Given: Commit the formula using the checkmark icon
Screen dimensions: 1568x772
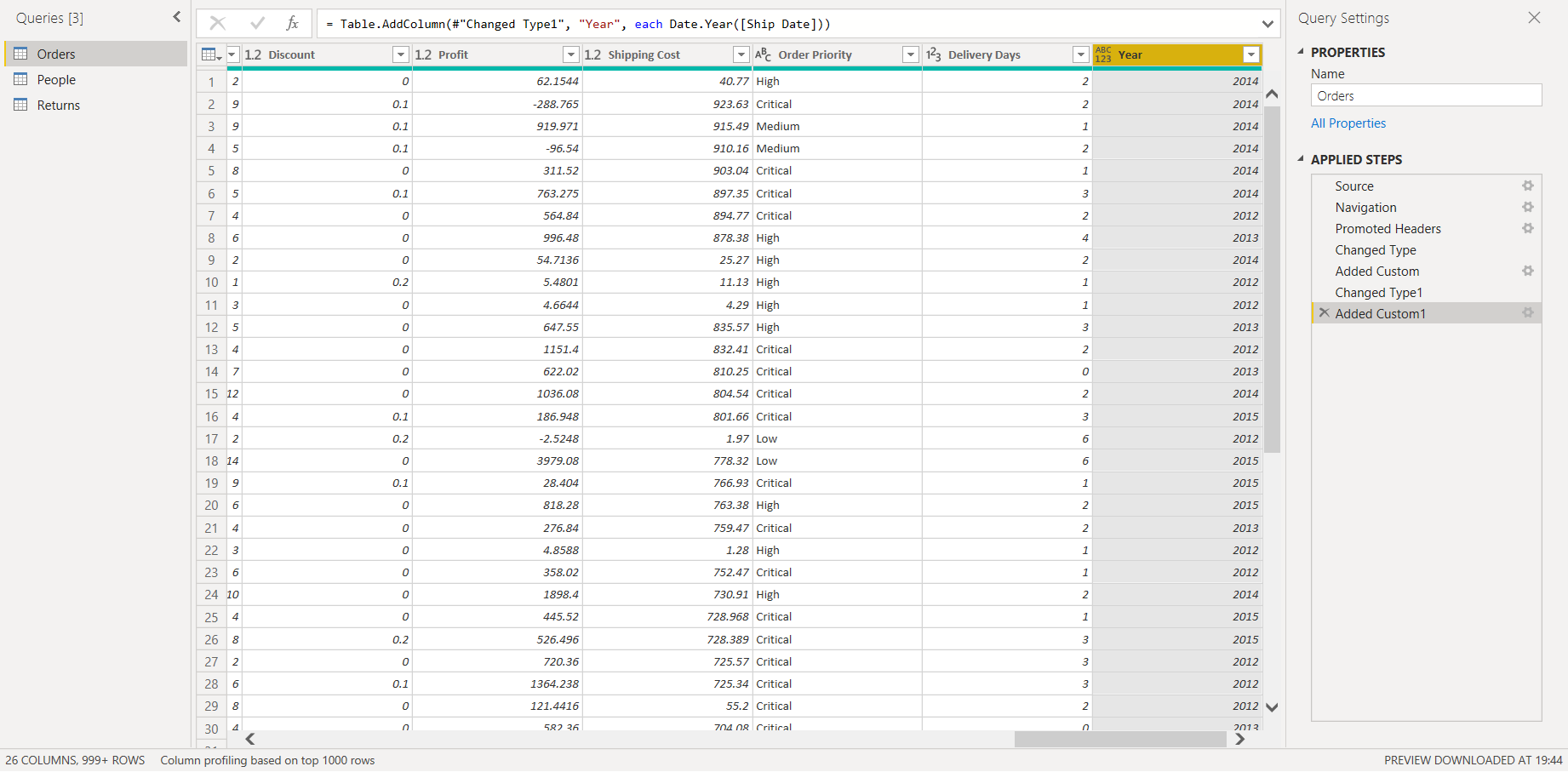Looking at the screenshot, I should [x=257, y=23].
